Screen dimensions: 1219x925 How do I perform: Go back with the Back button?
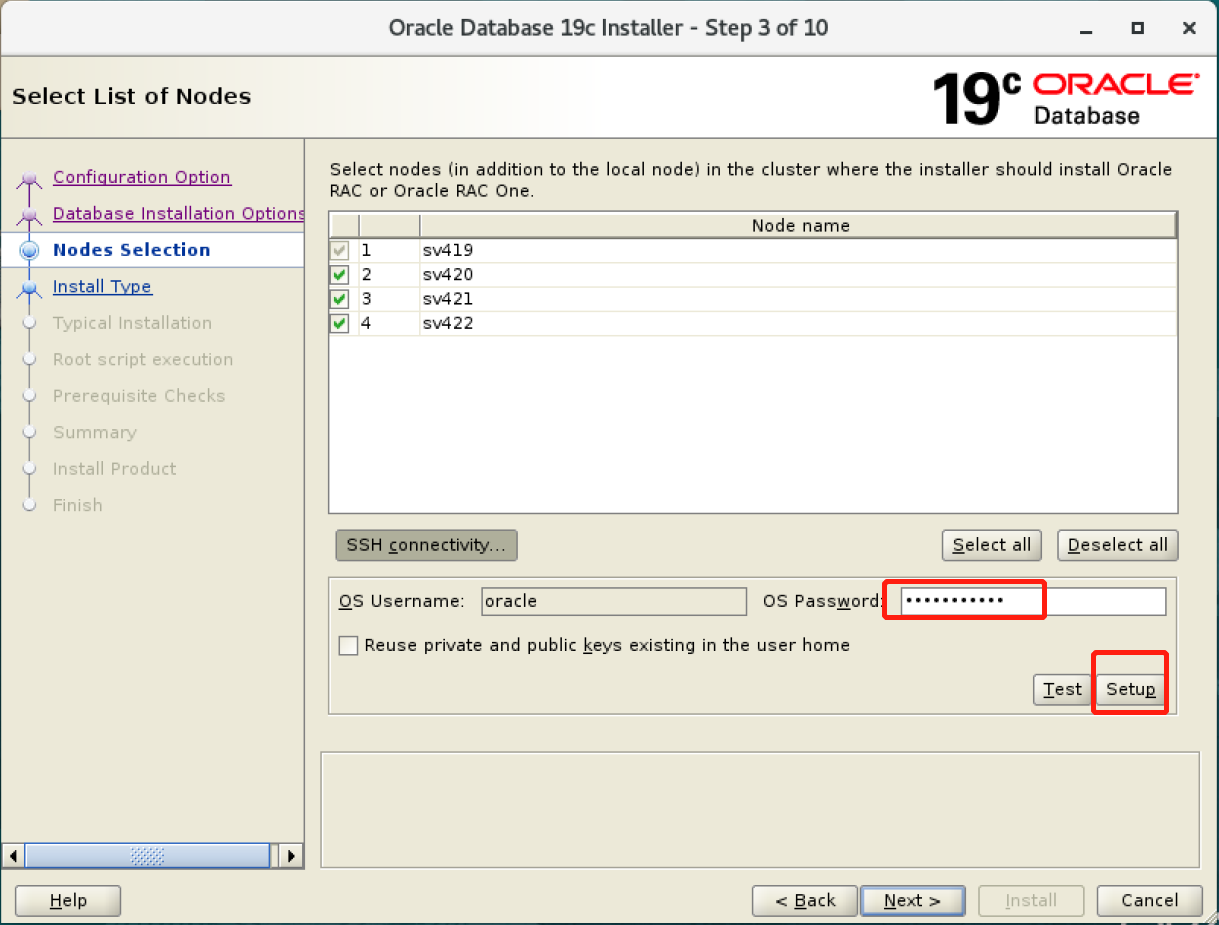(805, 901)
